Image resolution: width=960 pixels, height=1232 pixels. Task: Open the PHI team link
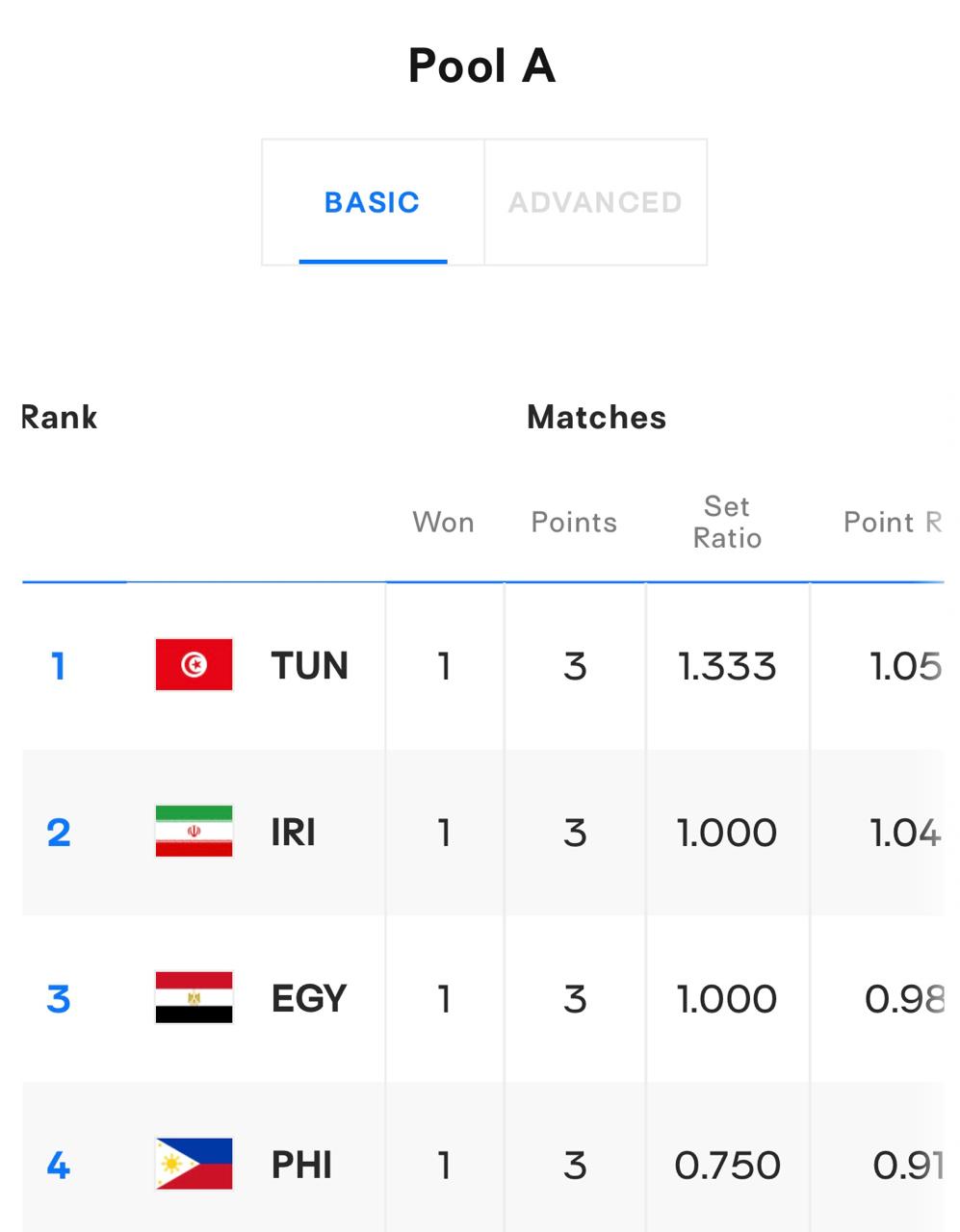pos(301,1165)
